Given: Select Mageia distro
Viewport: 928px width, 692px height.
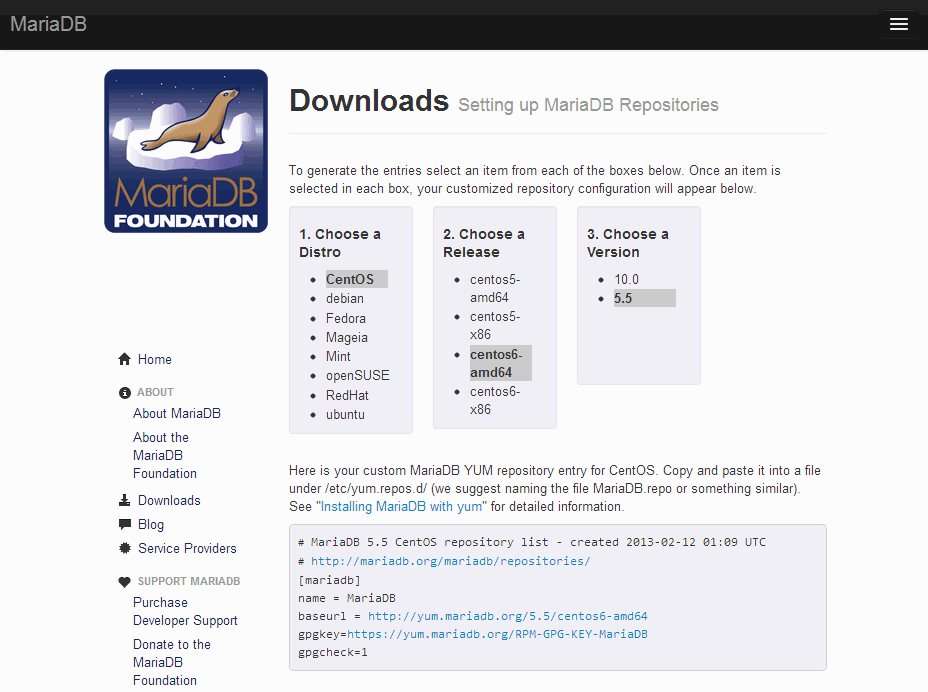Looking at the screenshot, I should [x=346, y=337].
